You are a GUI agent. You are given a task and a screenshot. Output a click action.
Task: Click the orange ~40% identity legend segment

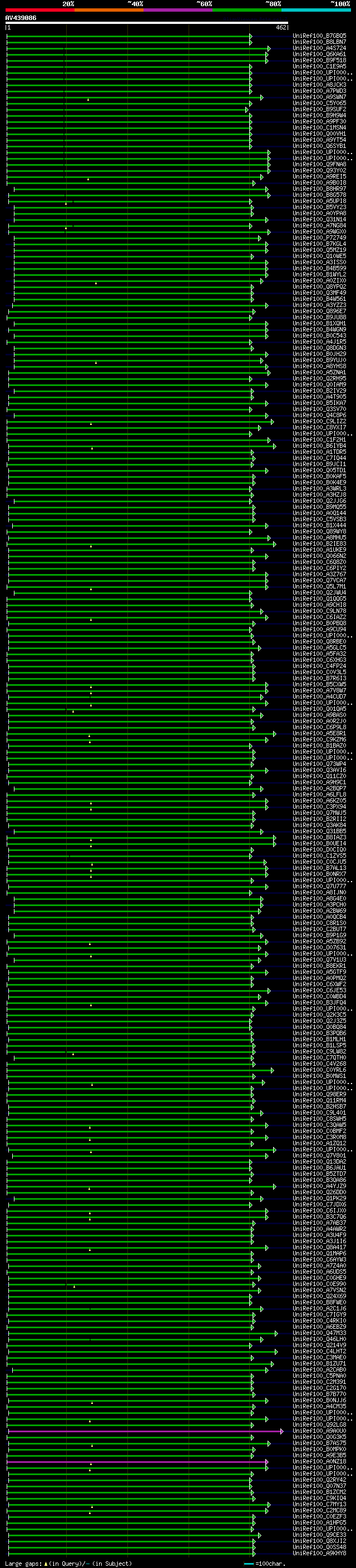109,10
